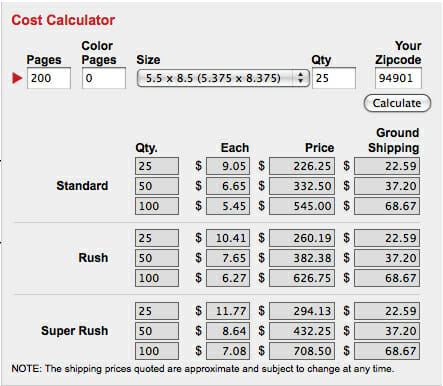Click the Standard each price 6.65 field
This screenshot has width=443, height=386.
pyautogui.click(x=228, y=186)
